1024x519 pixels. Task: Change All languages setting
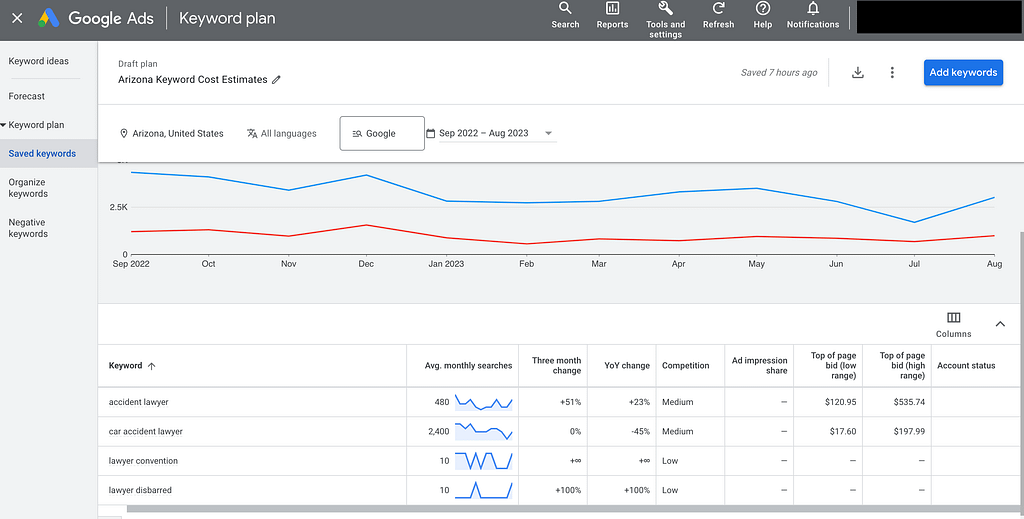(x=281, y=133)
